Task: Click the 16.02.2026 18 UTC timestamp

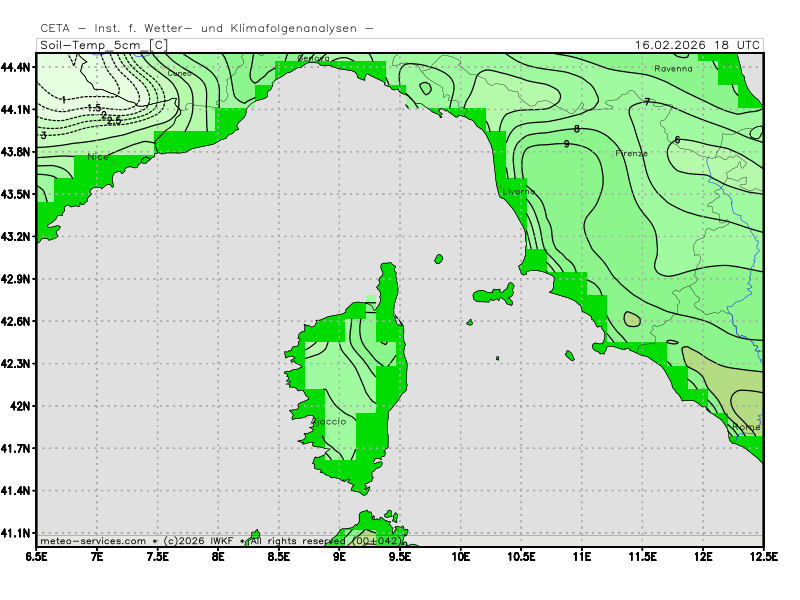Action: pos(697,45)
